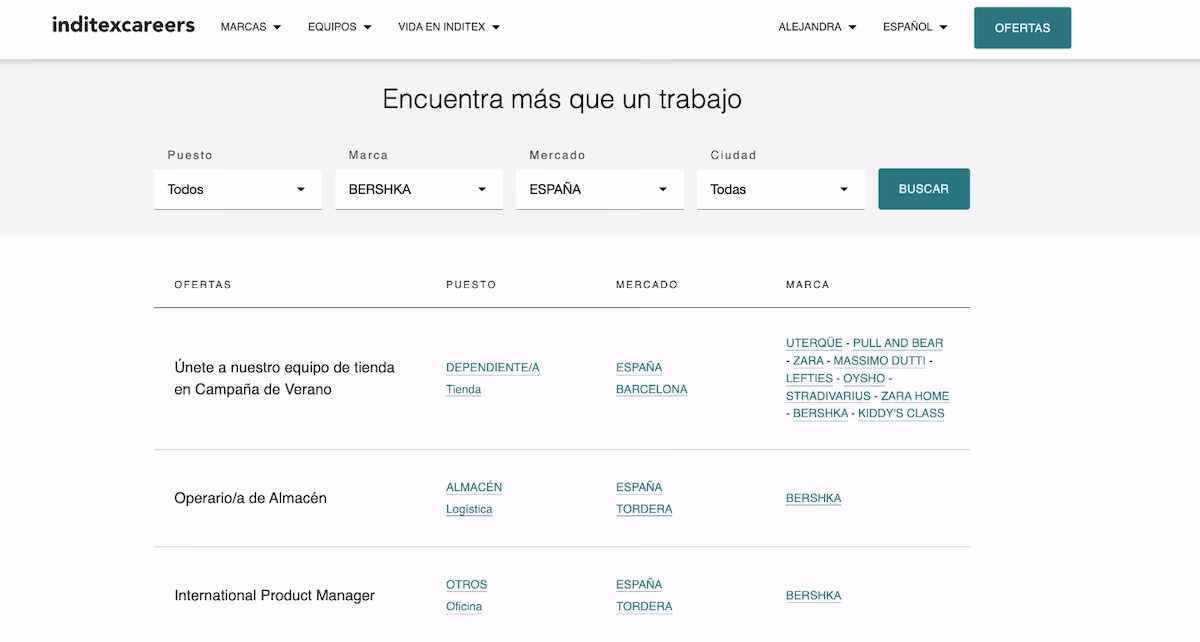Click OTROS for International Product Manager
The height and width of the screenshot is (642, 1200).
point(466,584)
